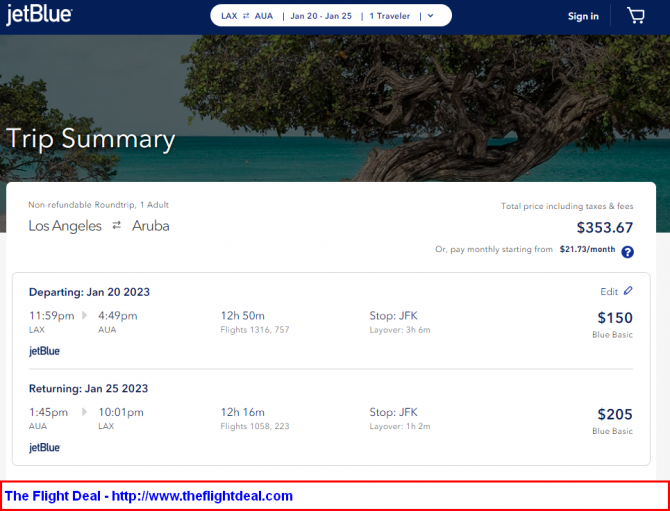Image resolution: width=670 pixels, height=511 pixels.
Task: Click Blue Basic label under $205
Action: (612, 431)
